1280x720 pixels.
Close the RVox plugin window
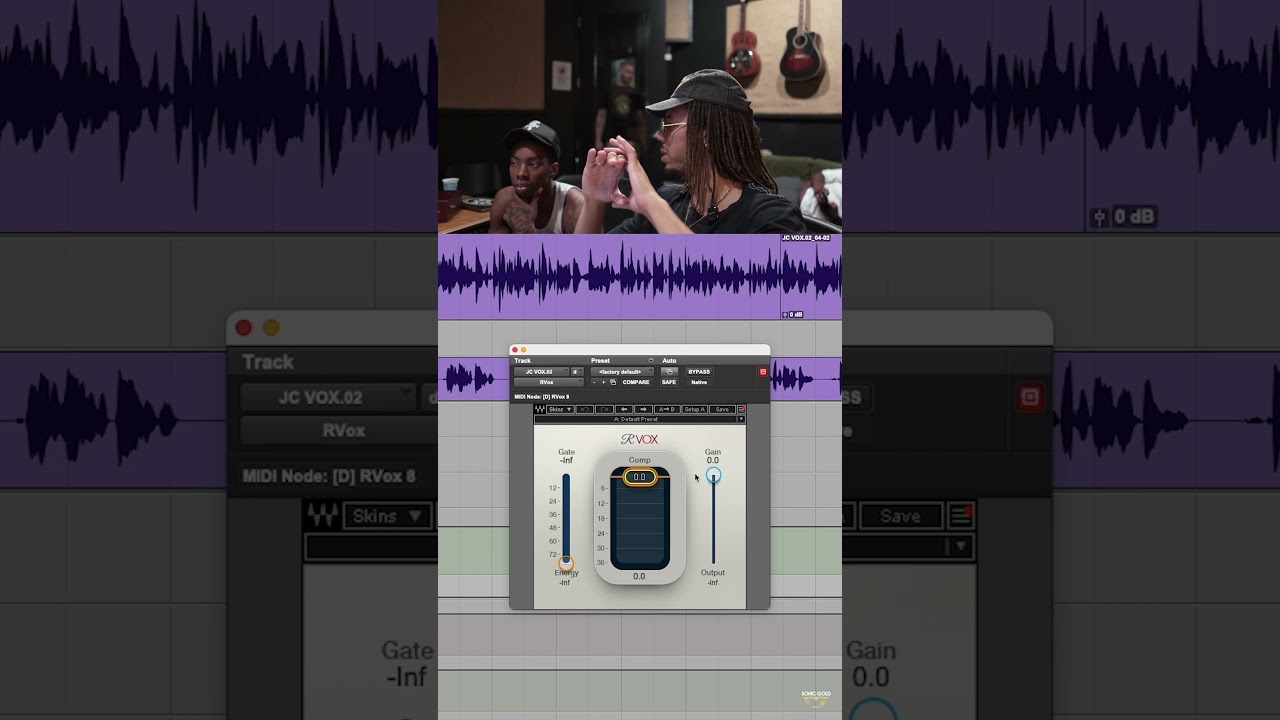pyautogui.click(x=515, y=350)
